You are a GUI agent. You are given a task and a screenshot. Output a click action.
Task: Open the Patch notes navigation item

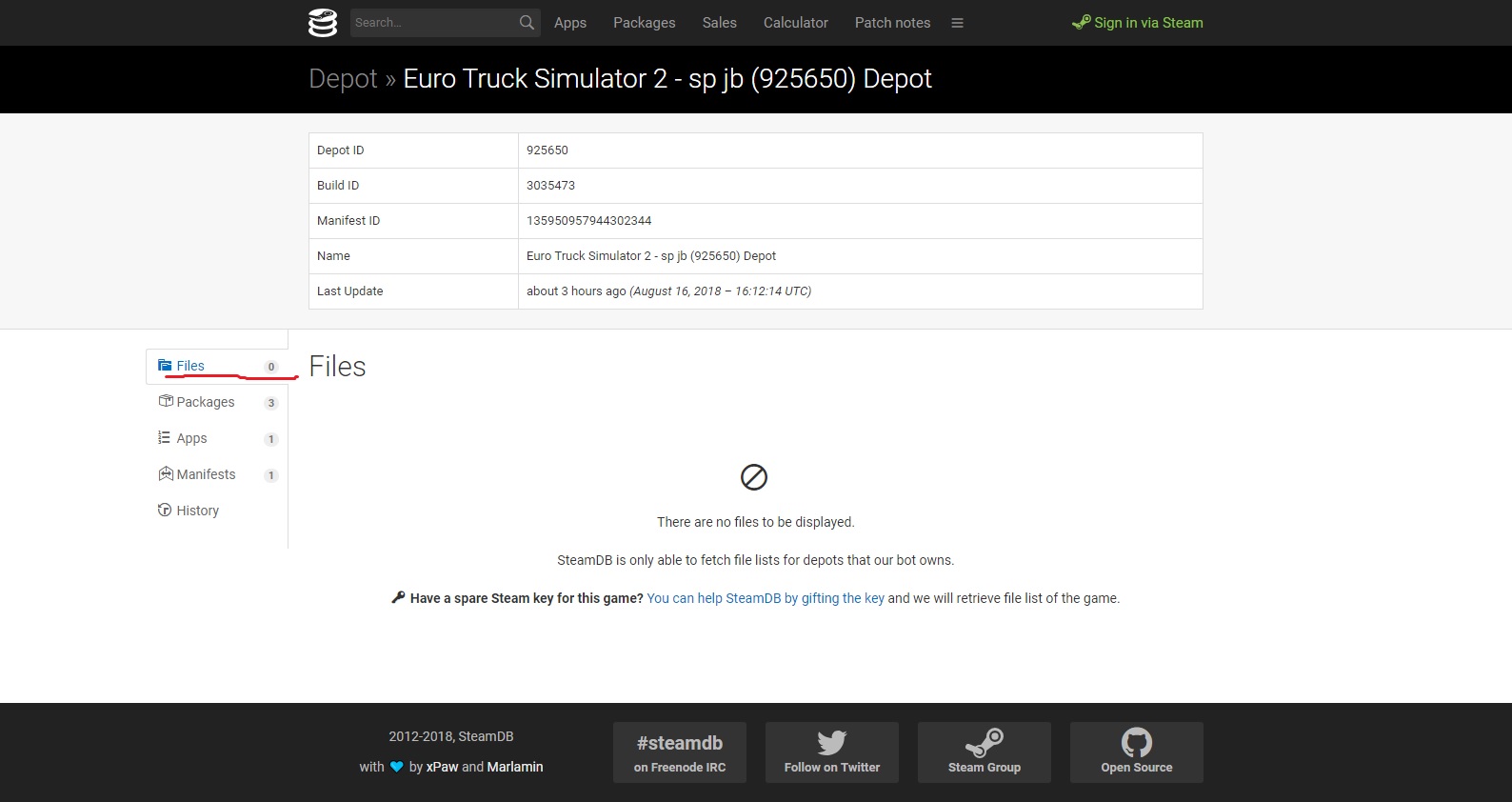(x=893, y=23)
